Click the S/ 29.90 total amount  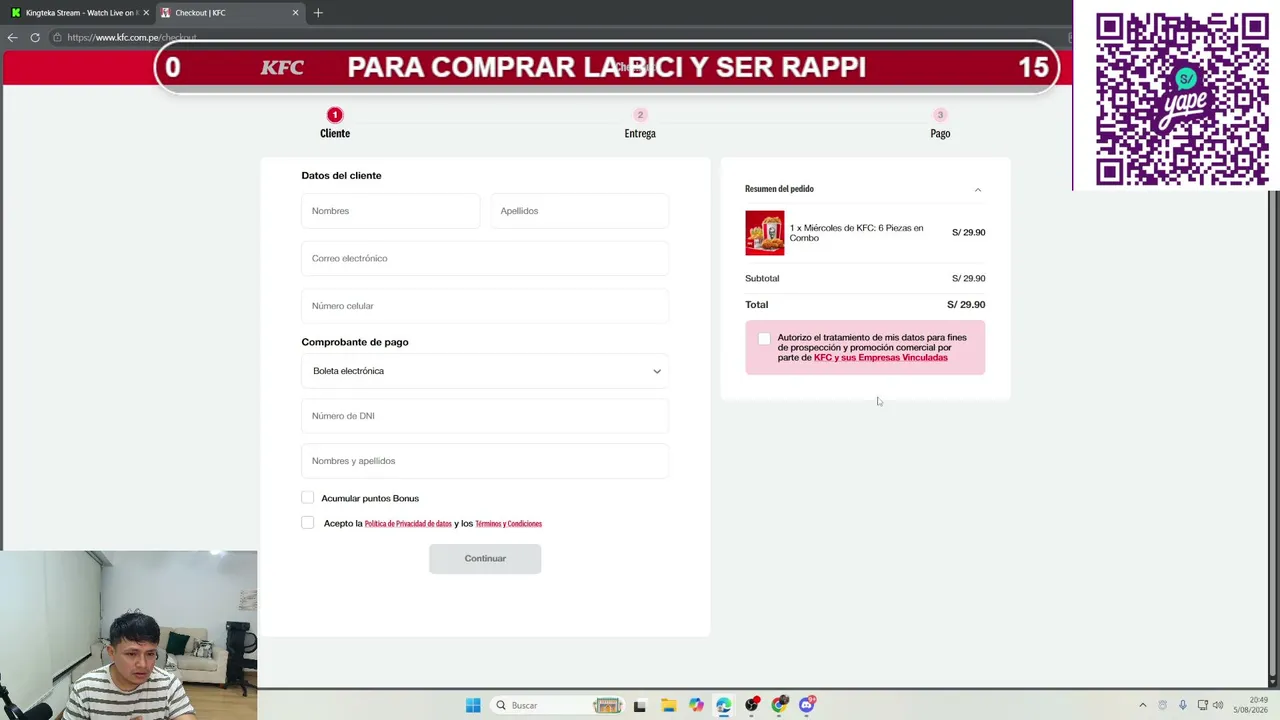[966, 305]
